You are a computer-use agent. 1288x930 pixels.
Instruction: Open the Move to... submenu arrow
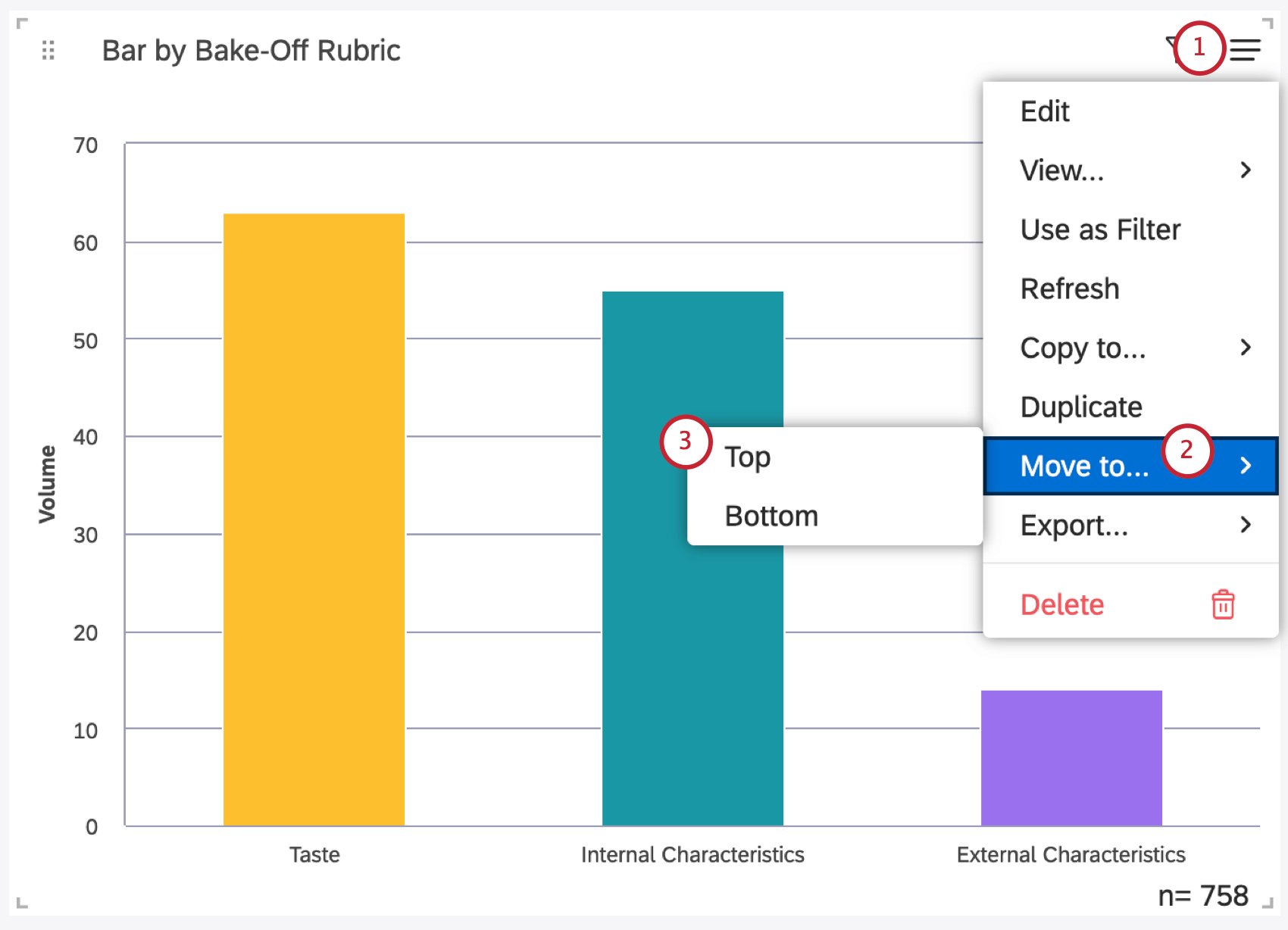(1247, 467)
